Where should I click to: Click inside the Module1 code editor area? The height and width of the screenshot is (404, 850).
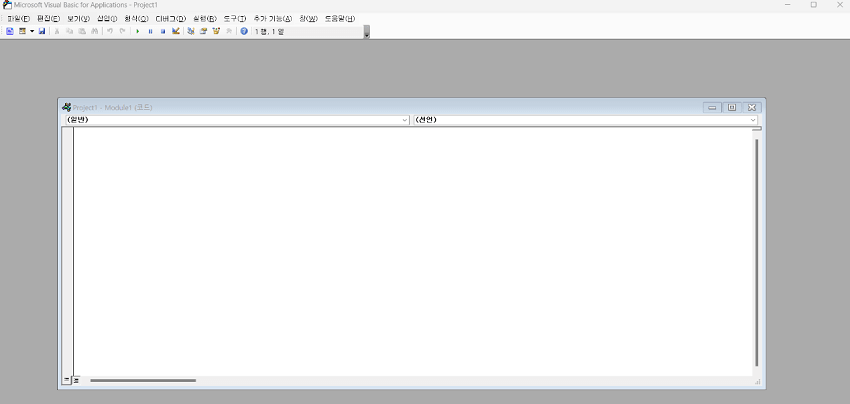(x=412, y=251)
